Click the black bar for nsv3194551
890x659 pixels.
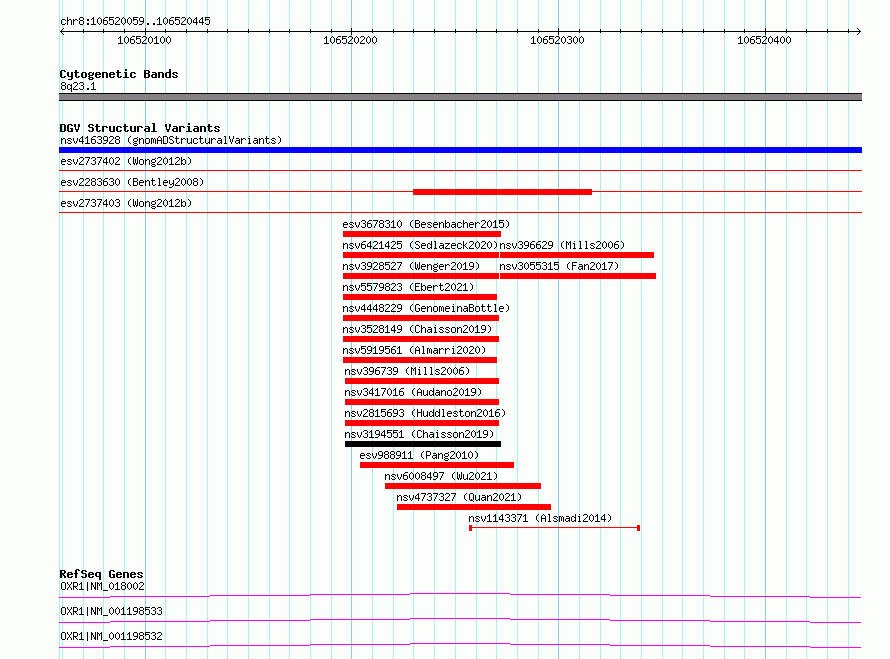(x=423, y=444)
